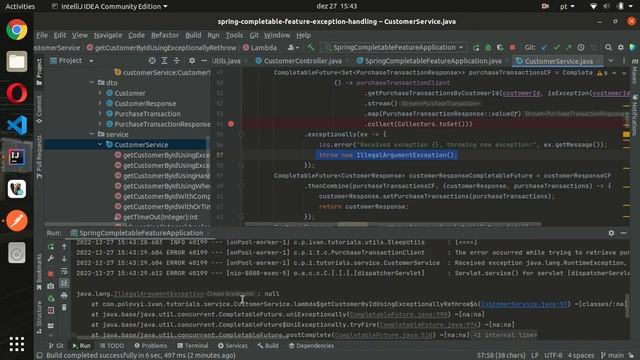Open the Git menu
This screenshot has width=640, height=360.
coord(254,35)
